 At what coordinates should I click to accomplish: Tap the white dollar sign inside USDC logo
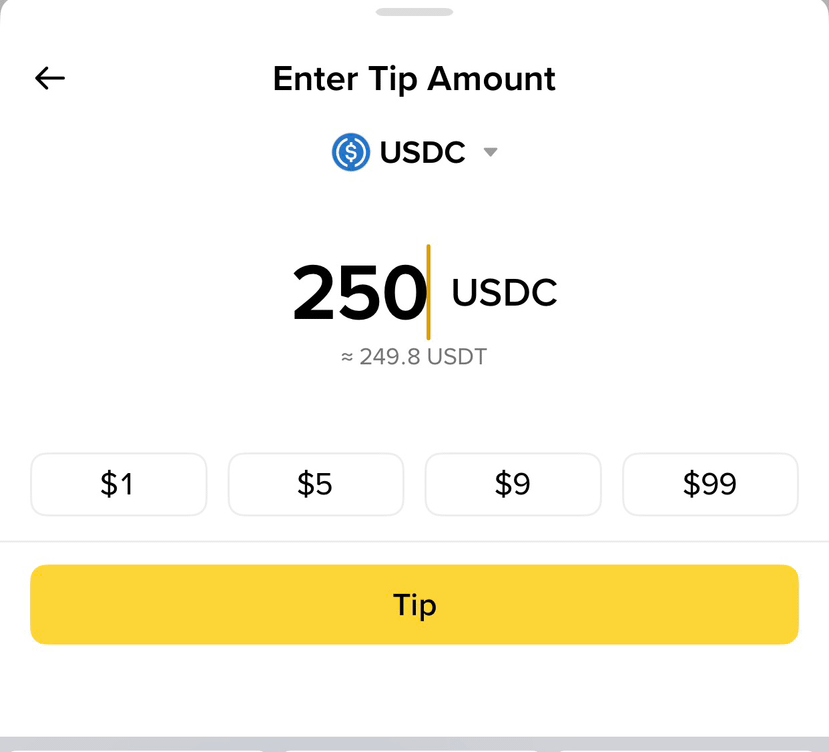pyautogui.click(x=351, y=152)
